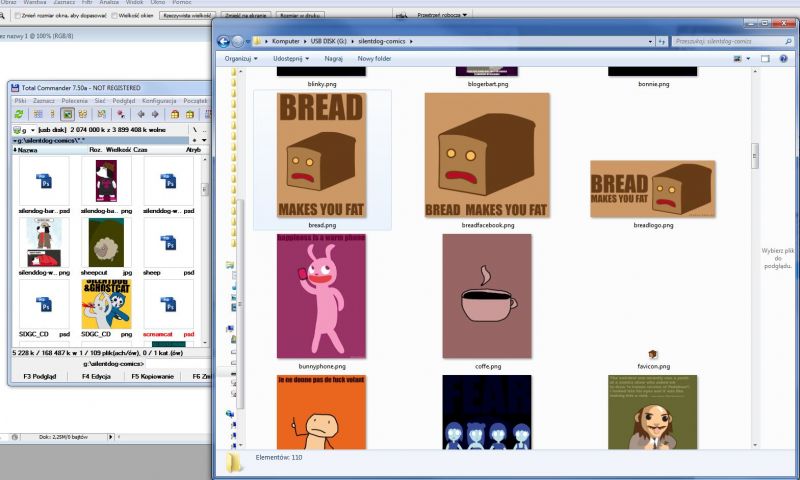Click 'F5 Kopiowanie' button in Total Commander
800x480 pixels.
[153, 376]
